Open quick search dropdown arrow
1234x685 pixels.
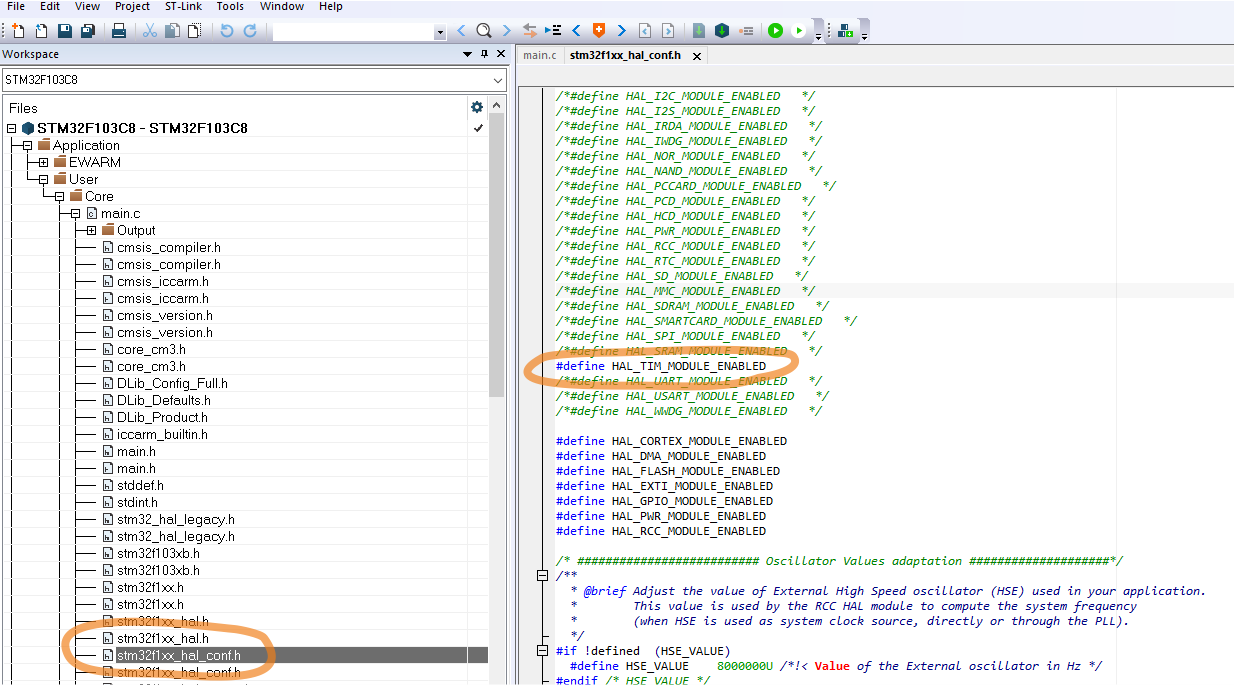point(440,32)
